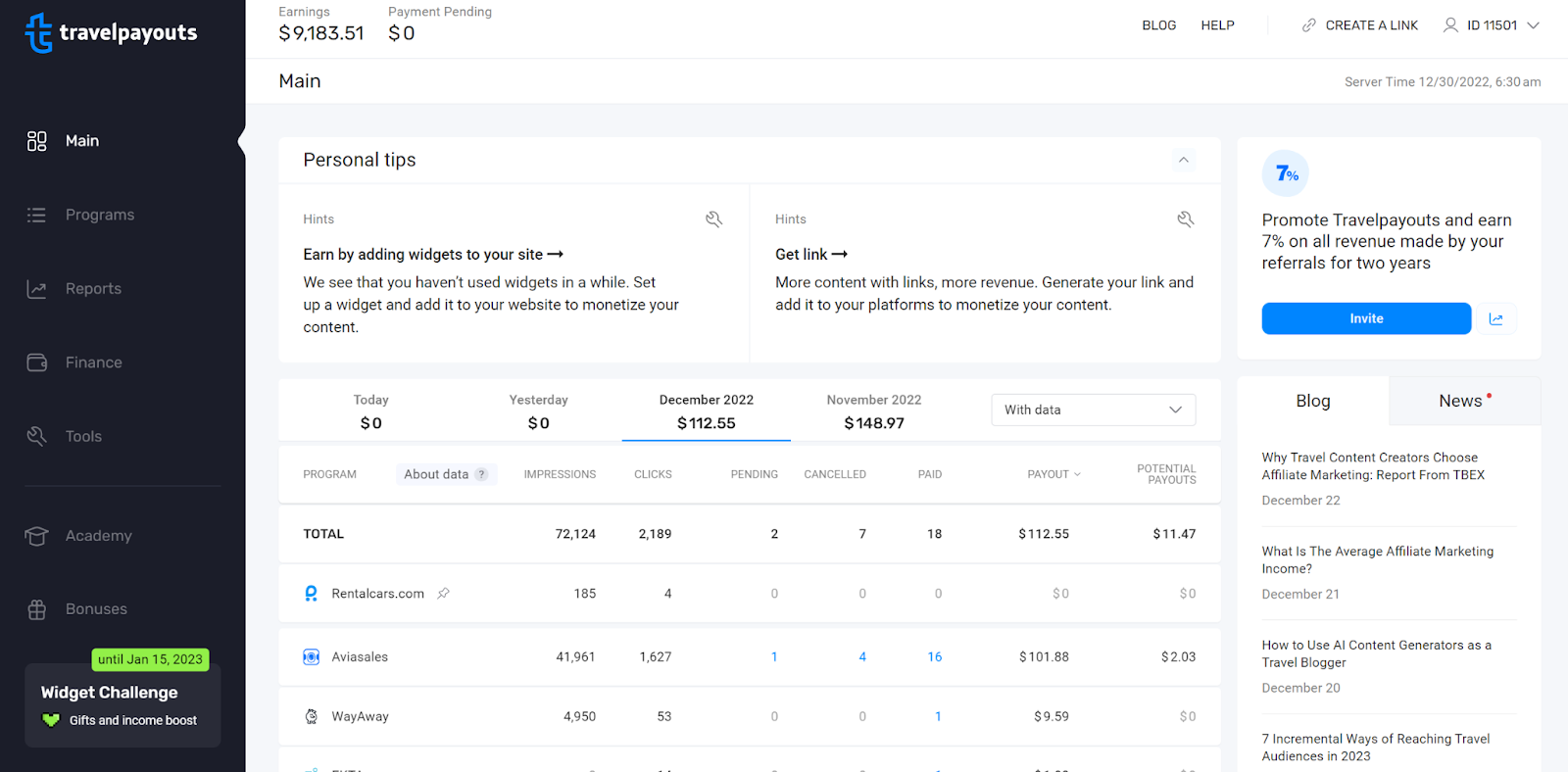Open Bonuses in the sidebar
The image size is (1568, 772).
tap(96, 609)
